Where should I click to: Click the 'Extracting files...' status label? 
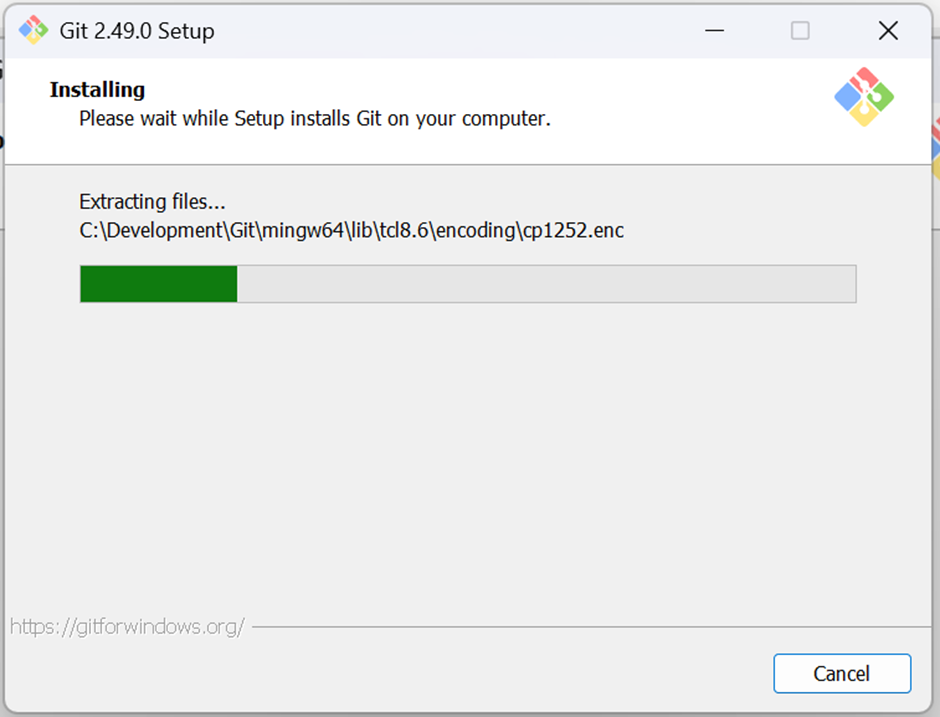pos(152,201)
